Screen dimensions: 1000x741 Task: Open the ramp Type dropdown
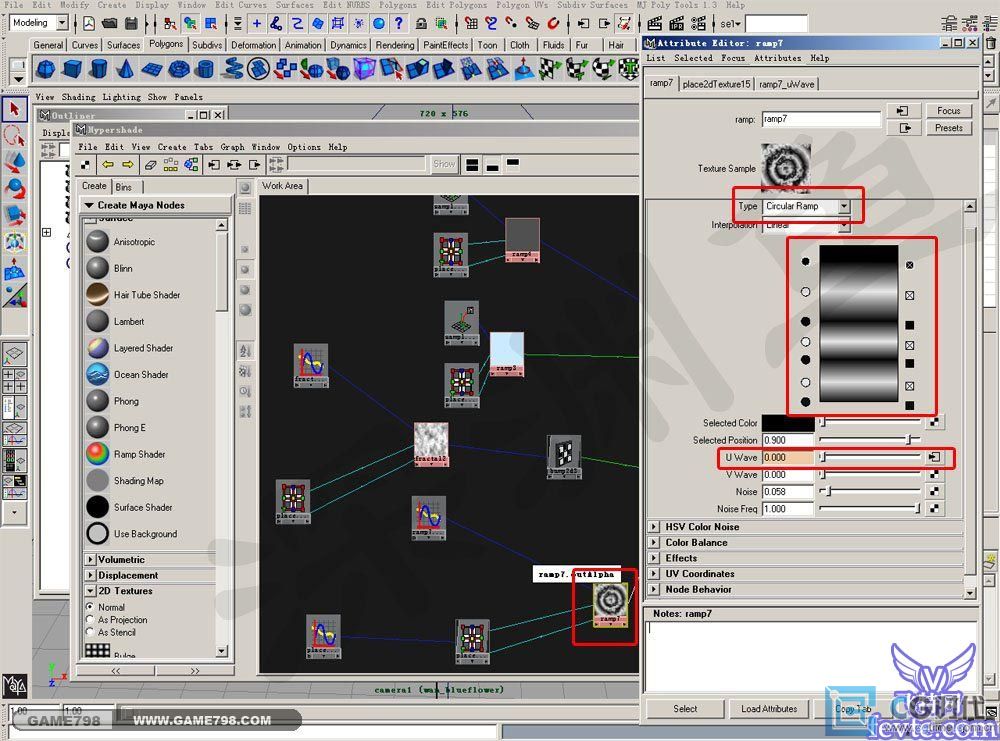pyautogui.click(x=844, y=206)
